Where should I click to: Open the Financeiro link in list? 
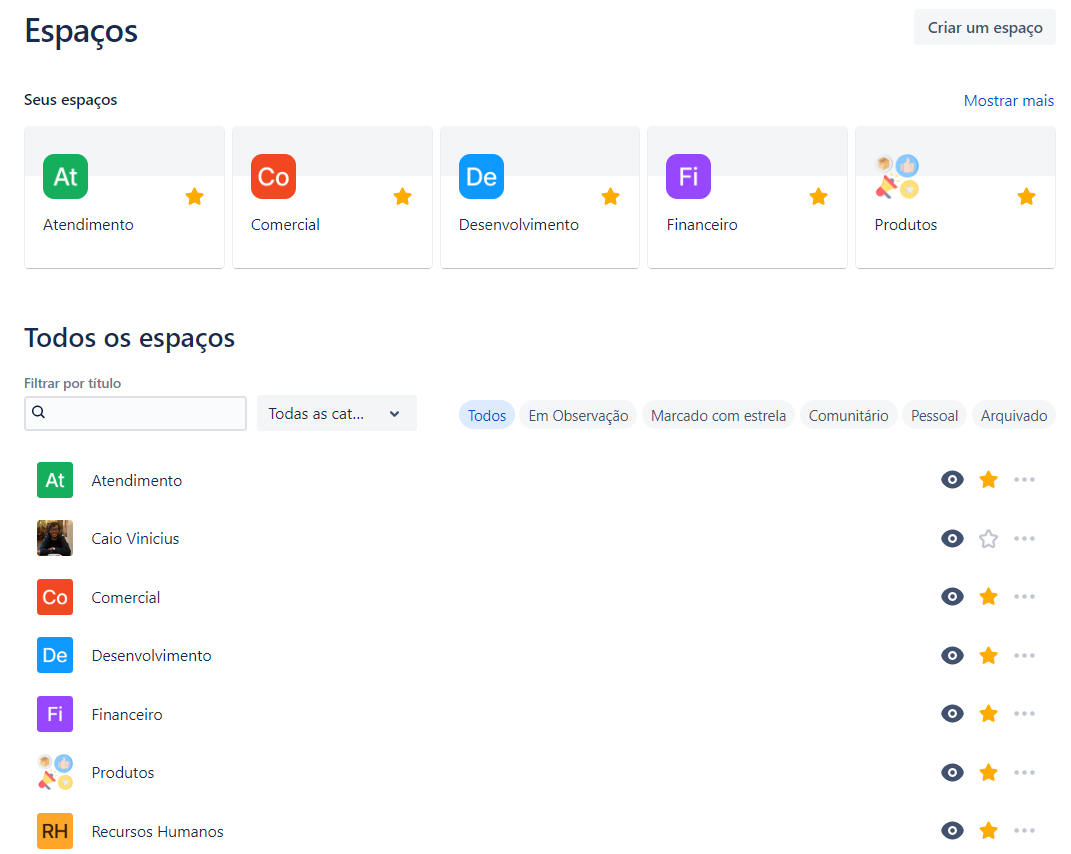(x=127, y=714)
